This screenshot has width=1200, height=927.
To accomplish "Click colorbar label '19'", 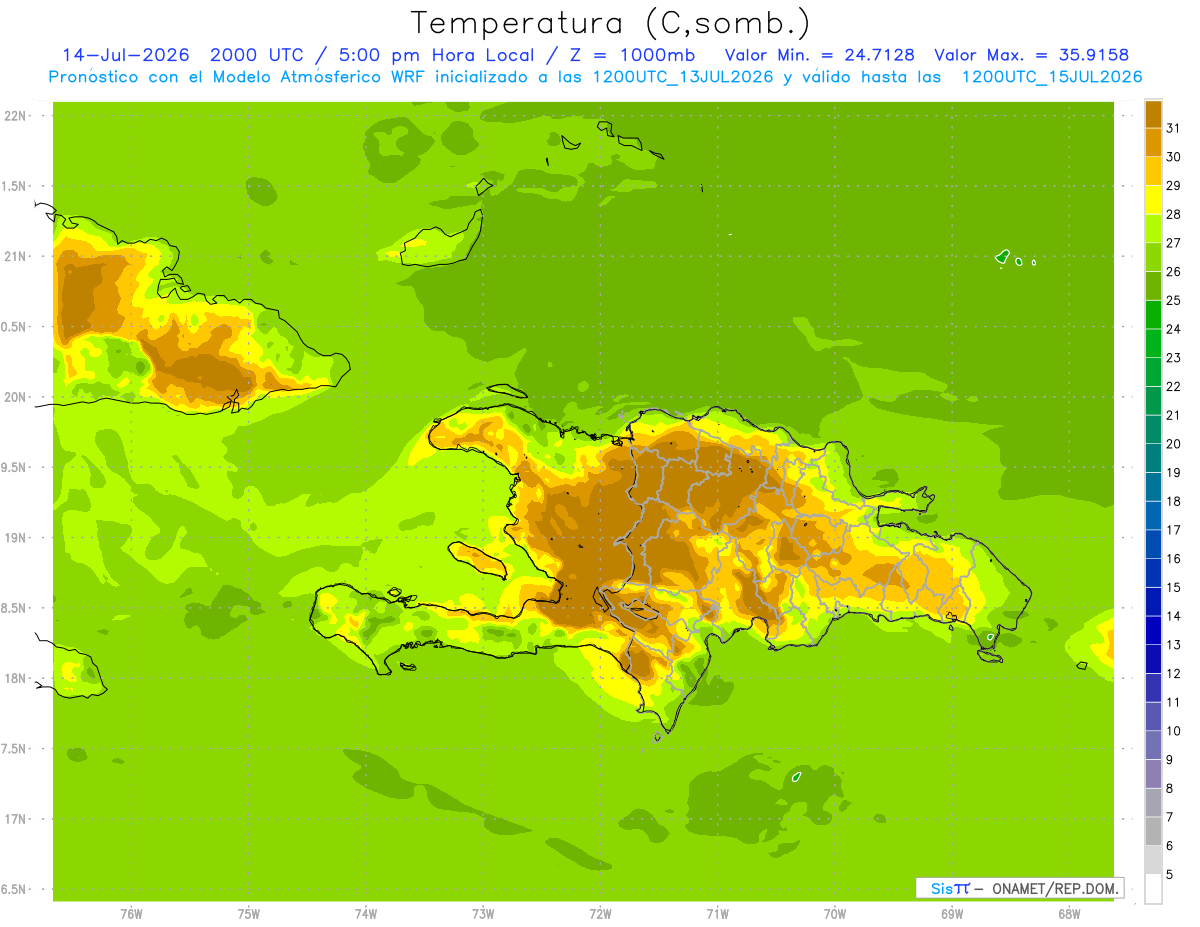I will (x=1173, y=472).
